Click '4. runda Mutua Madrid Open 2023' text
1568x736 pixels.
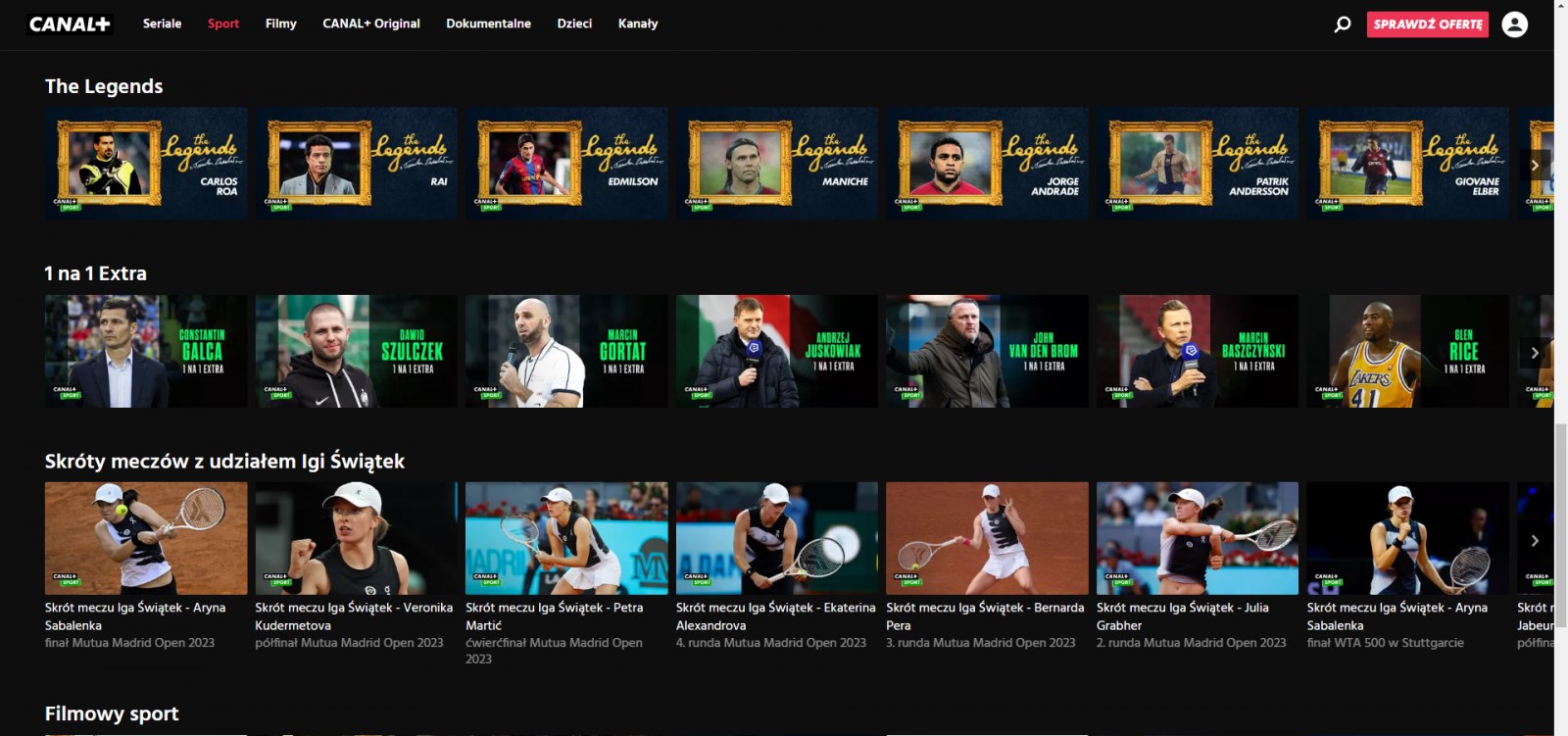(771, 643)
